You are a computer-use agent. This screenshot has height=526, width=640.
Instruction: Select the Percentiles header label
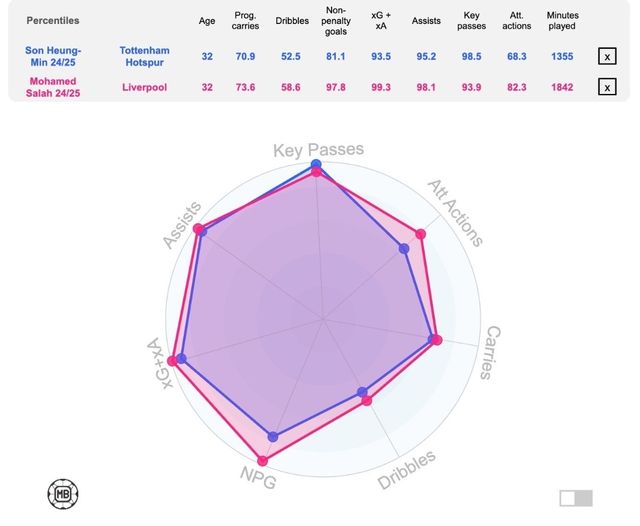point(53,20)
